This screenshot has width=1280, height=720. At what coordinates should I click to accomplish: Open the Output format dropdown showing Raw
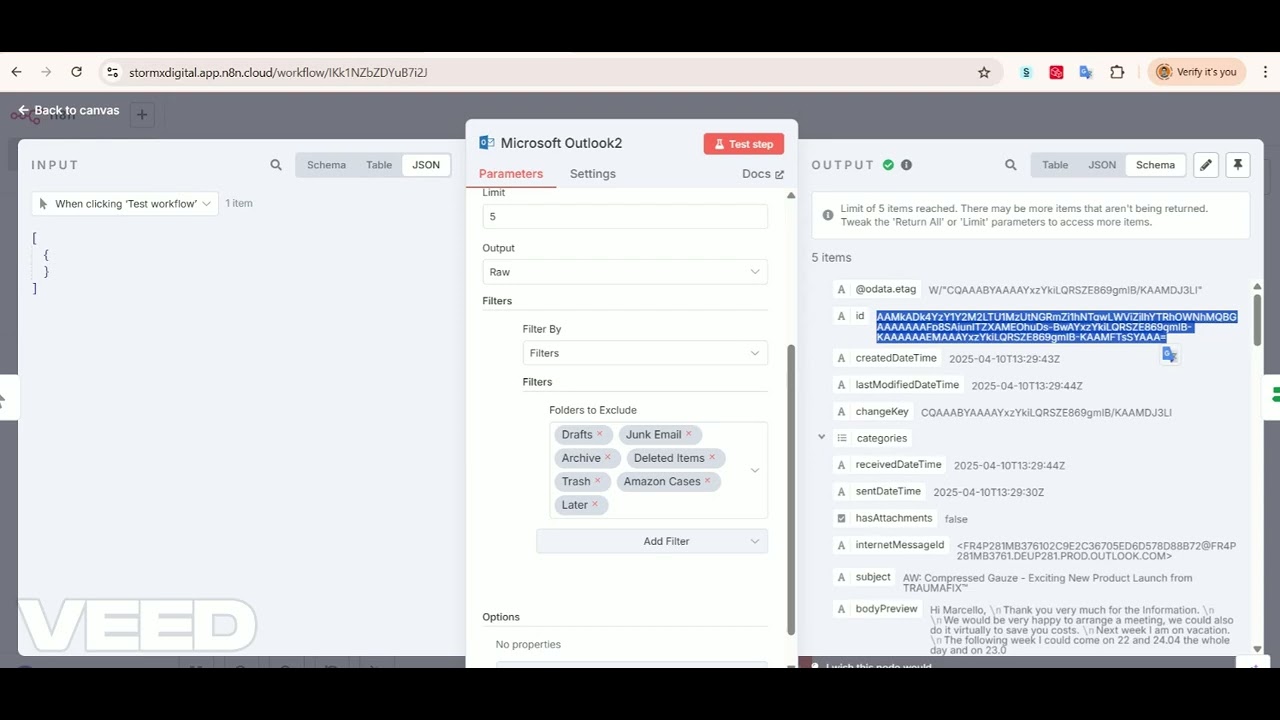click(x=625, y=272)
